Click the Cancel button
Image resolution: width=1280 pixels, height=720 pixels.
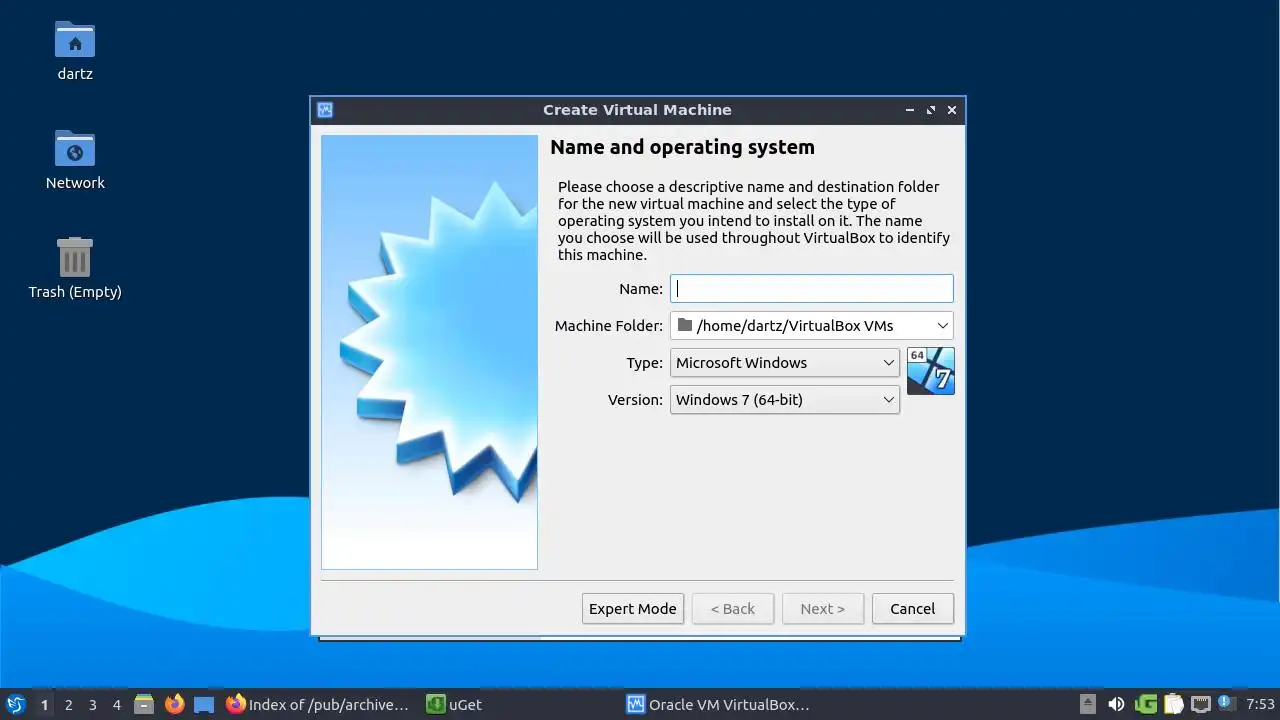[912, 608]
